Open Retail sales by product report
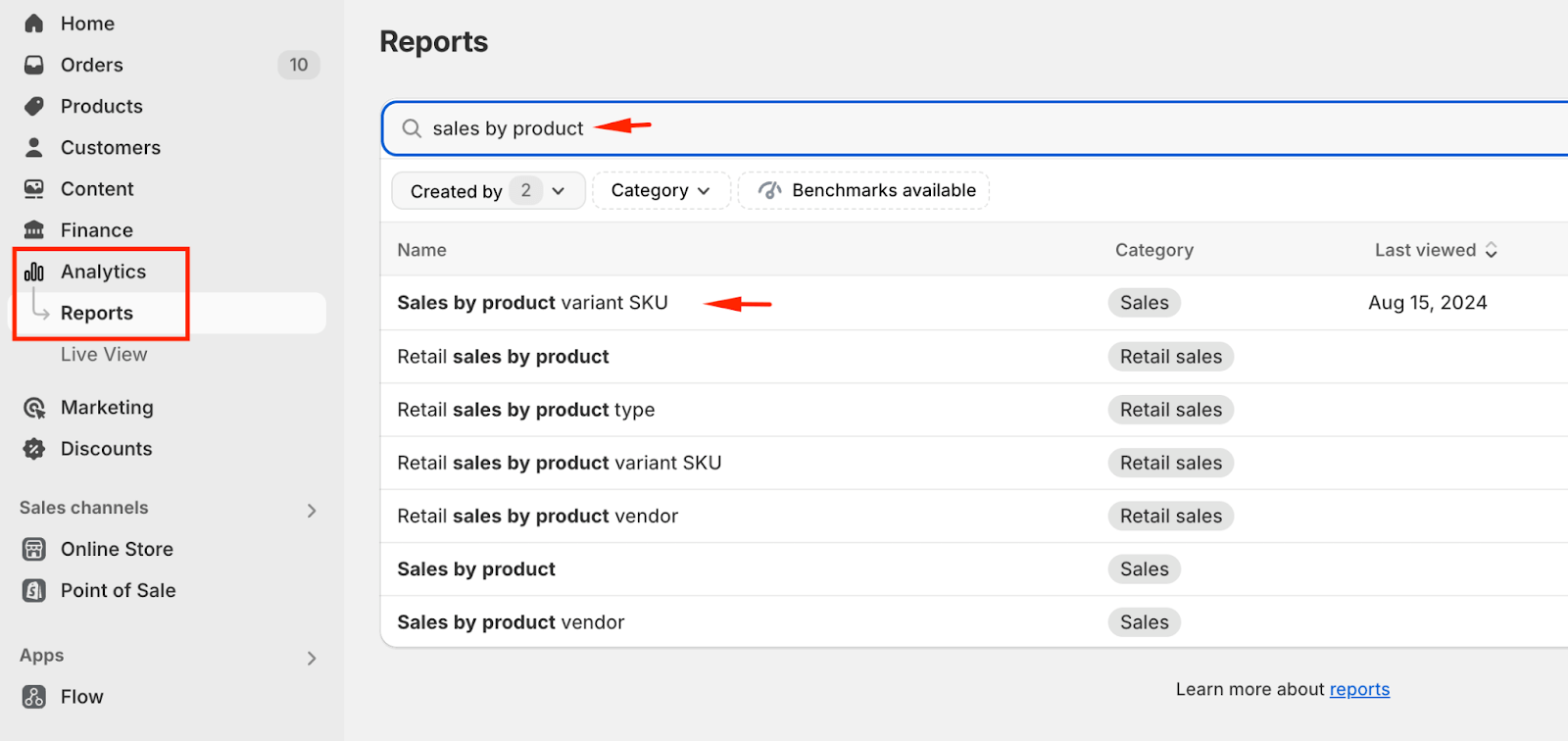This screenshot has width=1568, height=741. pyautogui.click(x=503, y=357)
